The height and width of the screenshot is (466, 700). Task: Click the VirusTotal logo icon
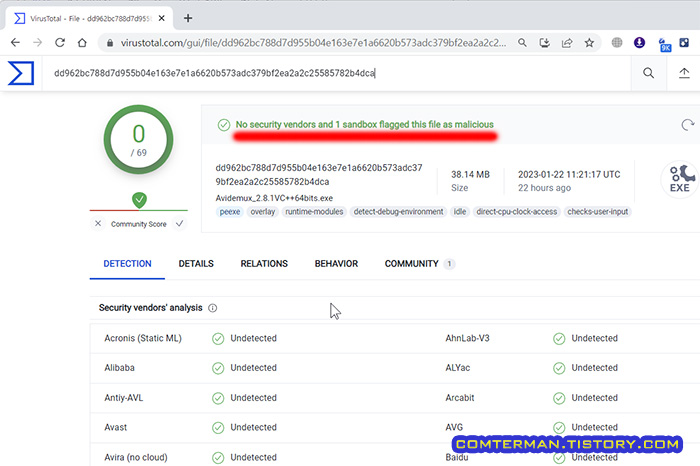pyautogui.click(x=21, y=73)
